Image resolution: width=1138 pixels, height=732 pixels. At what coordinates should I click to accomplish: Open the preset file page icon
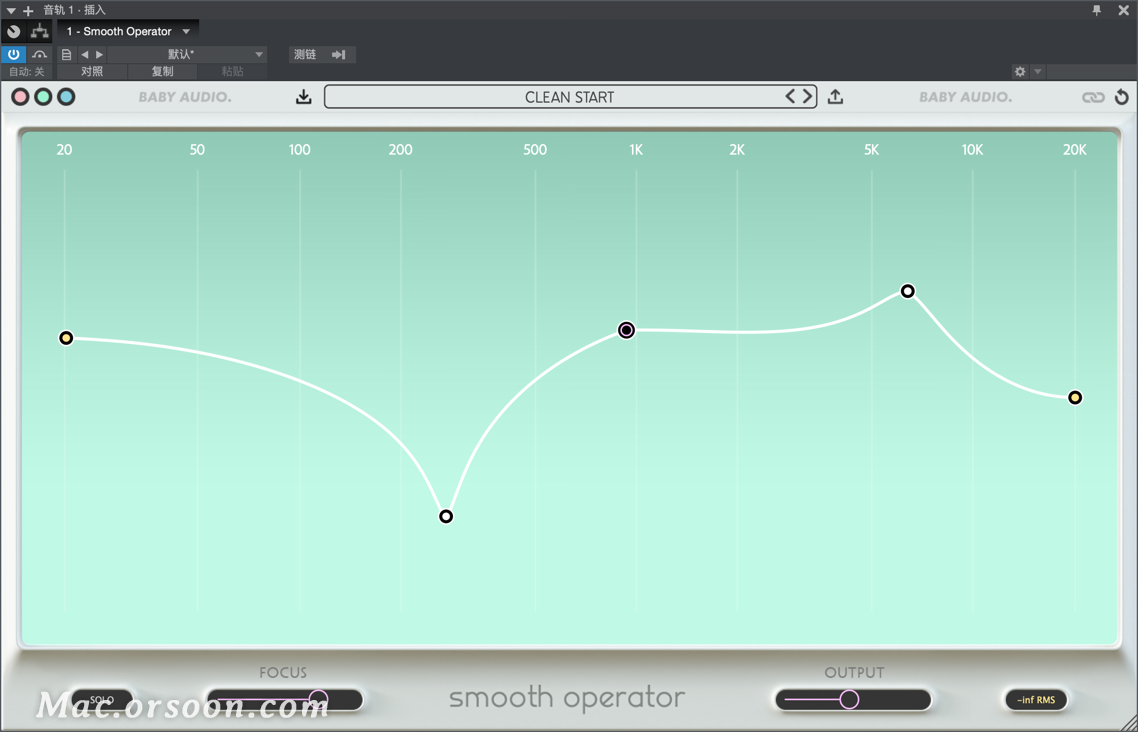pos(66,54)
